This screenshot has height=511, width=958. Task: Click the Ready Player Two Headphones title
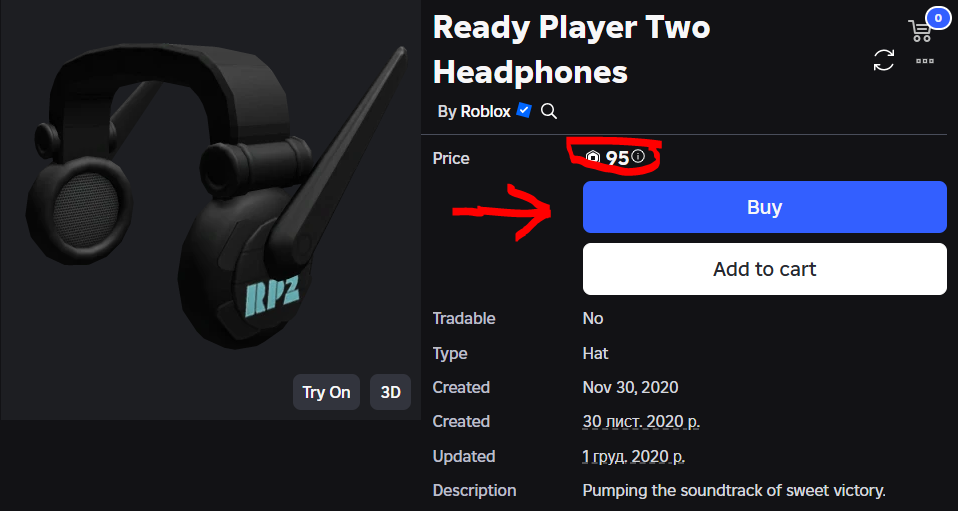tap(571, 49)
